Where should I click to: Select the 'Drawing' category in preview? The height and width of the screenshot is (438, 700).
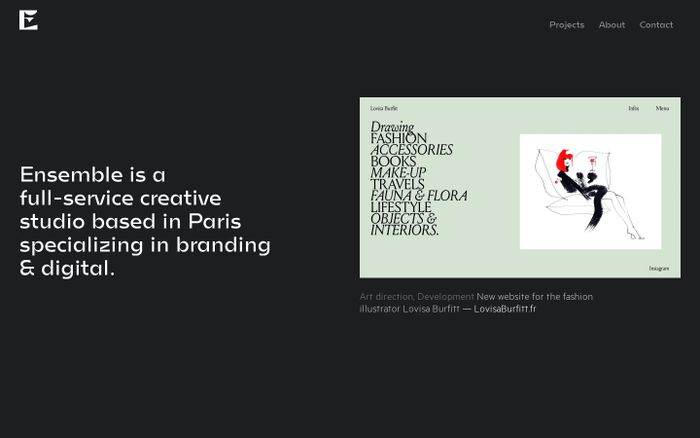(x=392, y=127)
